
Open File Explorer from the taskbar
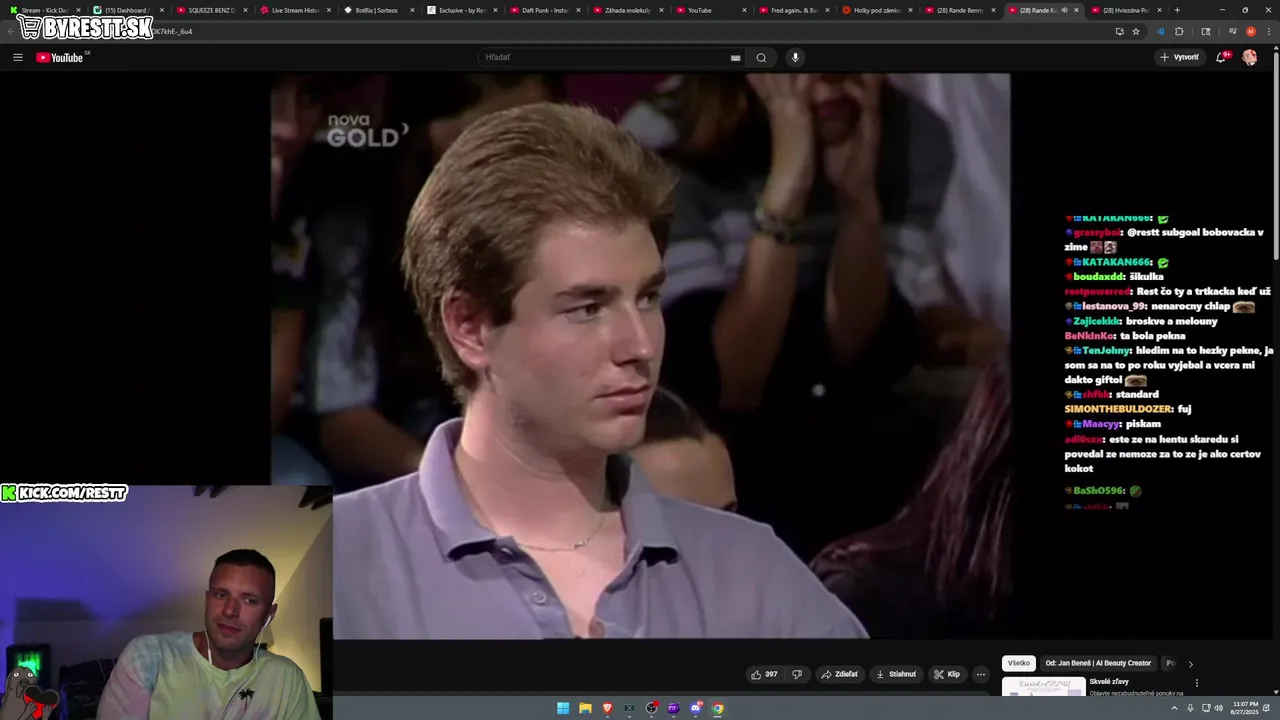pos(585,708)
